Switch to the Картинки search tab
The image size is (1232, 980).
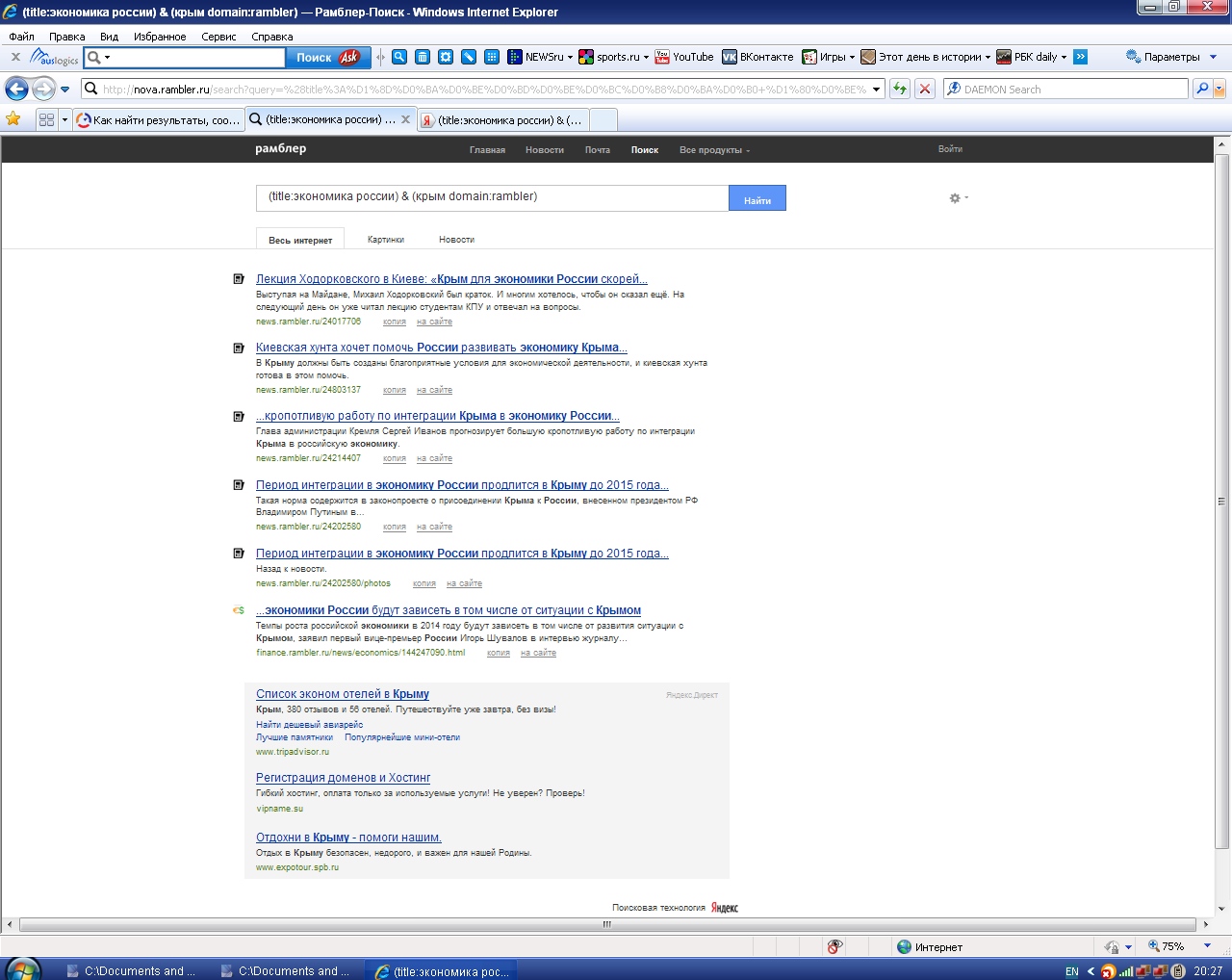pyautogui.click(x=386, y=240)
